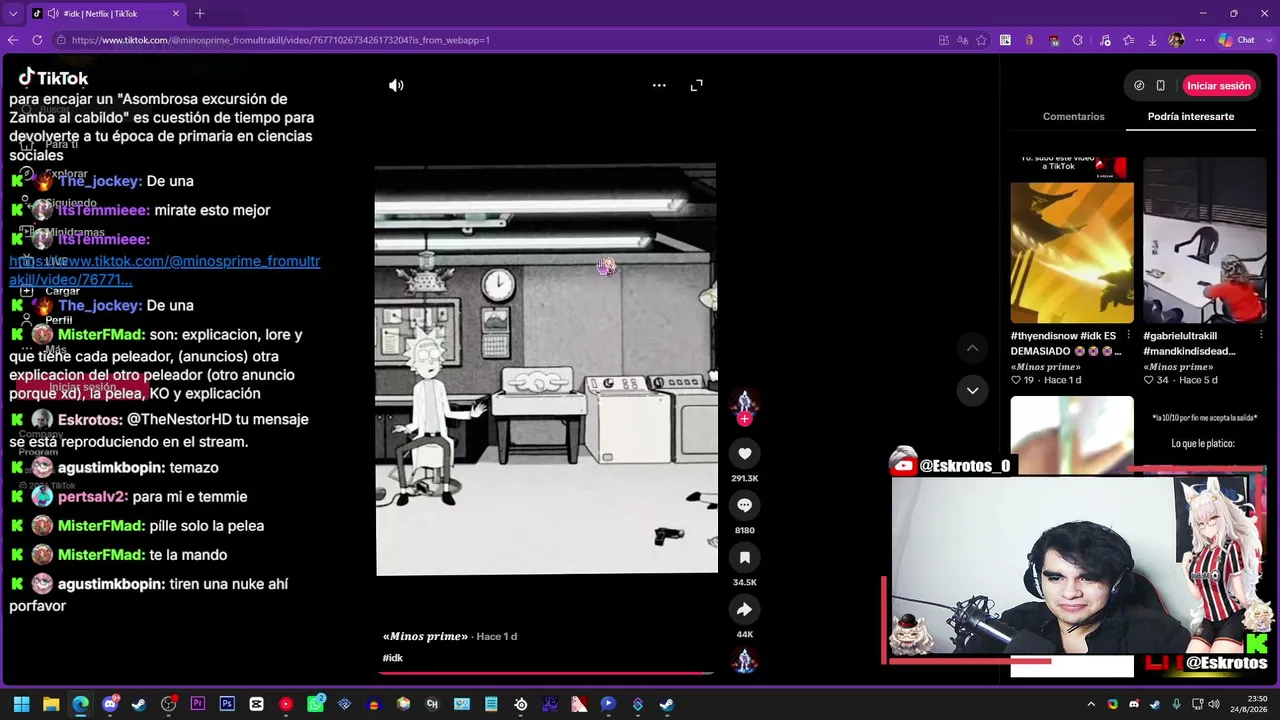Reload the current page

(37, 40)
